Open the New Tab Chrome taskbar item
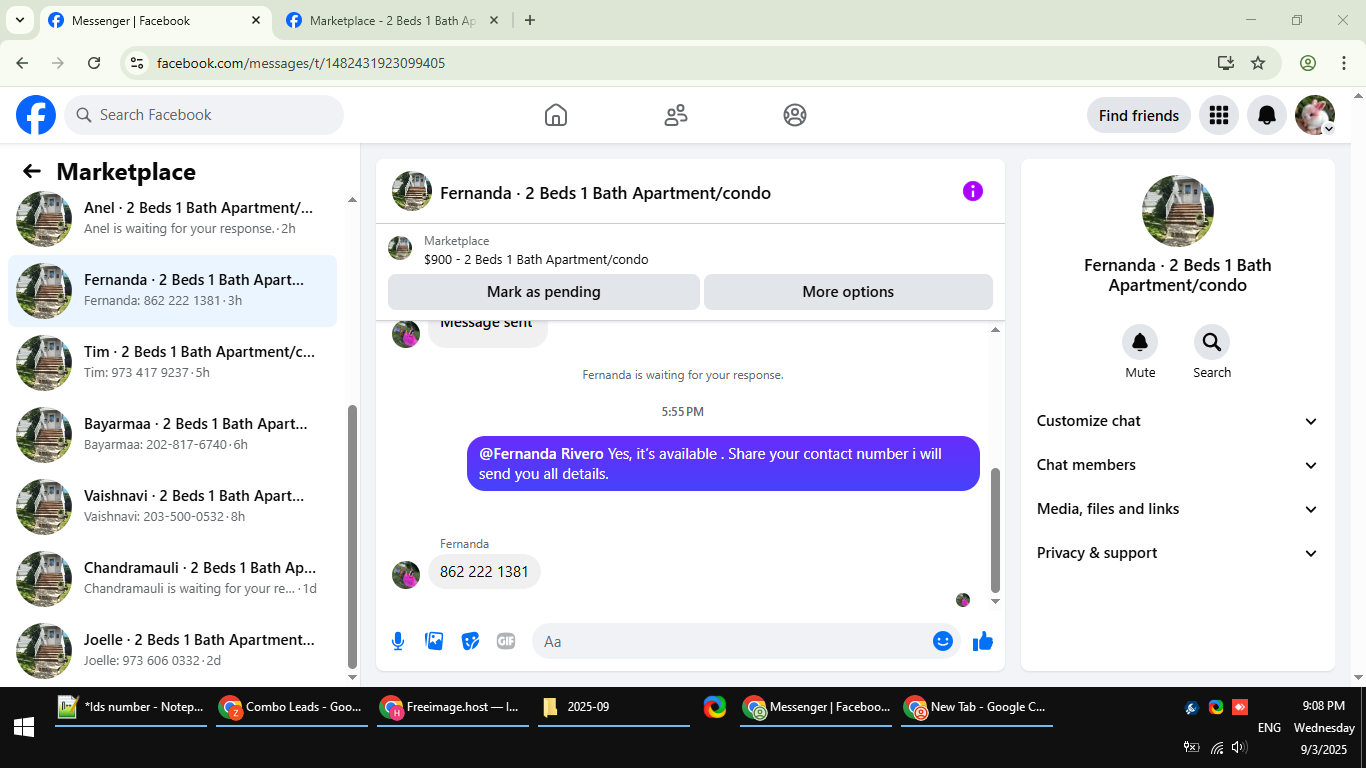This screenshot has width=1366, height=768. tap(977, 707)
